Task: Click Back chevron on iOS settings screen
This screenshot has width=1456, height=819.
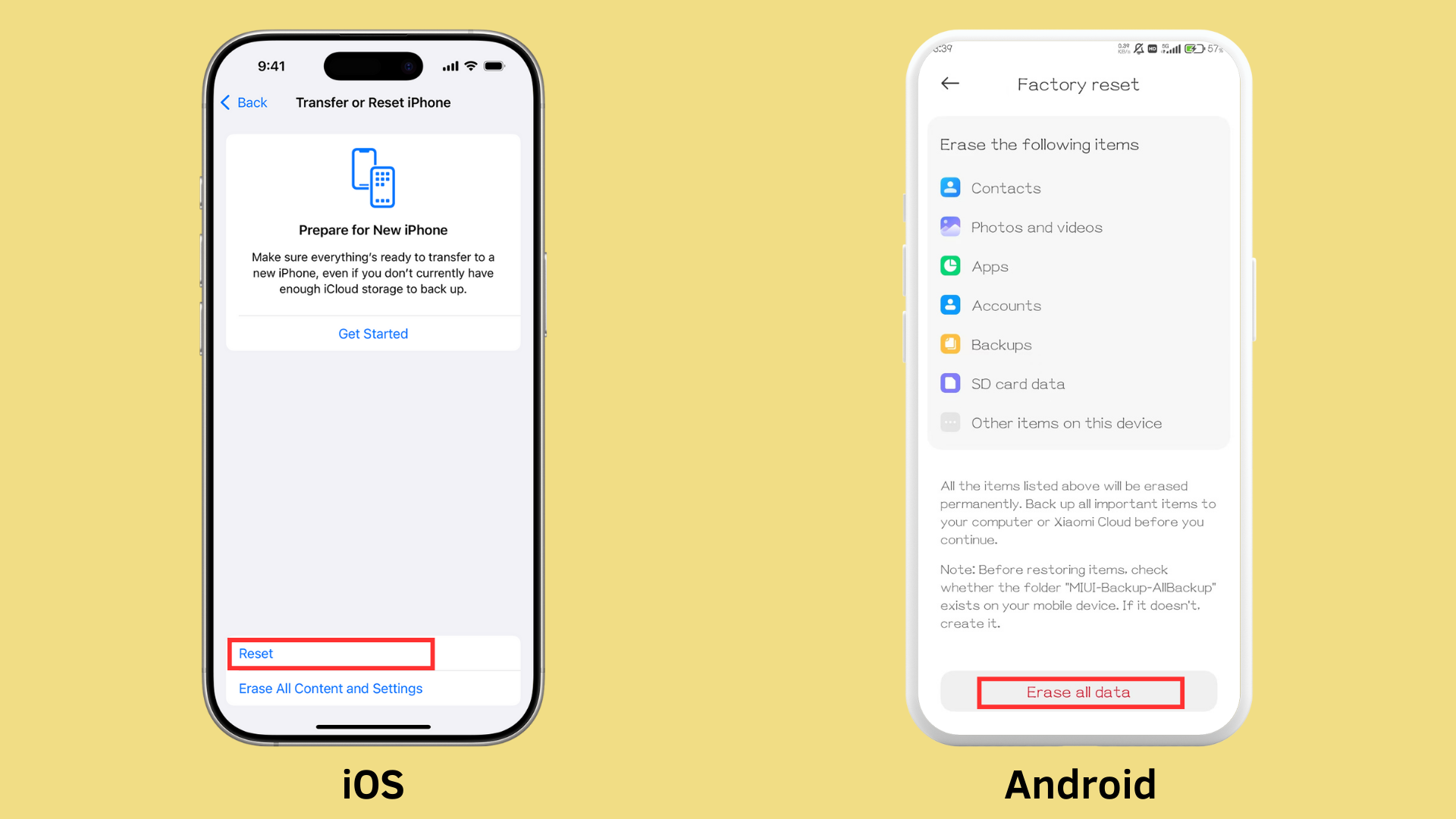Action: (x=227, y=102)
